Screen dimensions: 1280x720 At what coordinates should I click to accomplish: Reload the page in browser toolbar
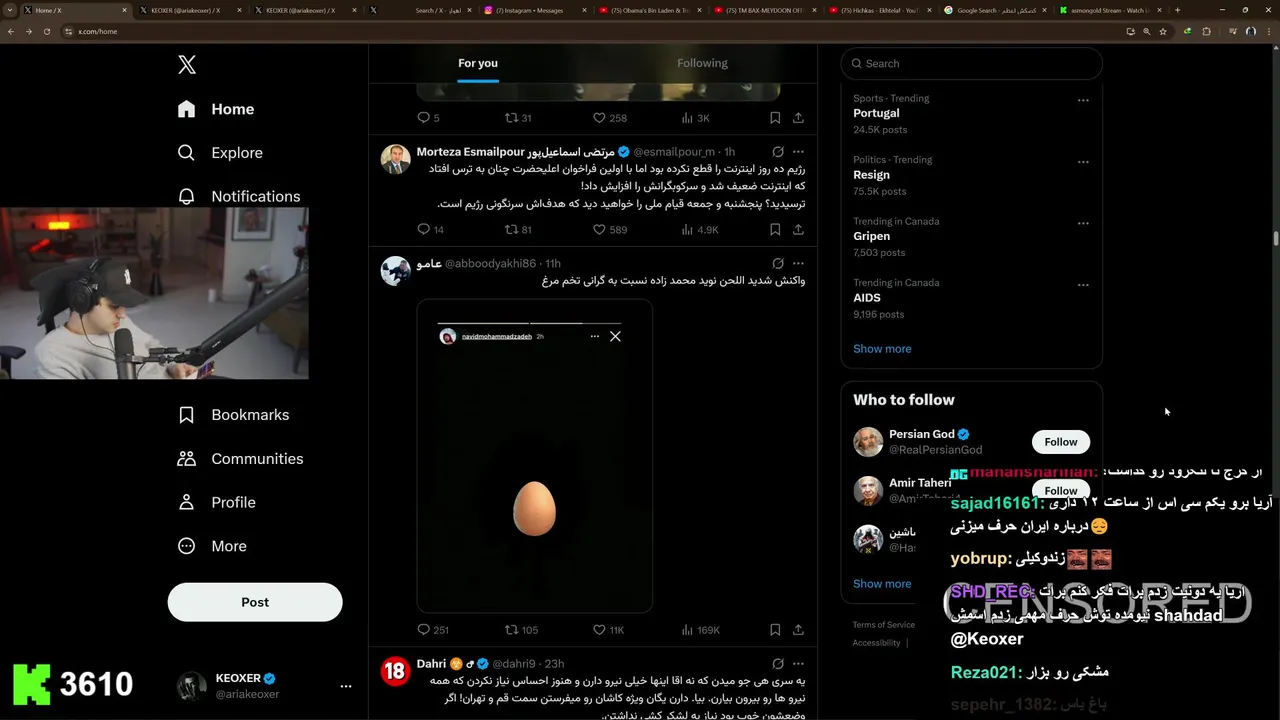46,31
